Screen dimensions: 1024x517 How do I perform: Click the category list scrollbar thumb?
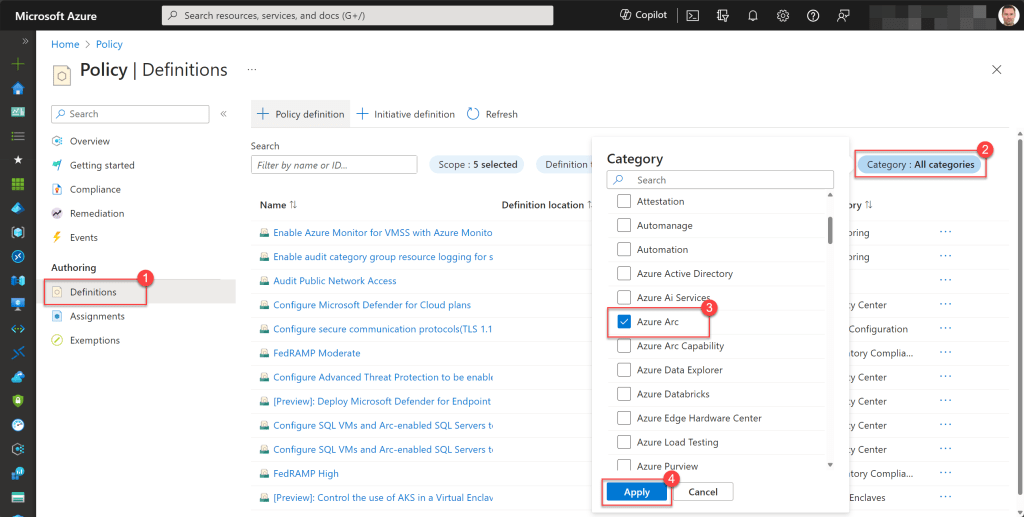point(829,230)
